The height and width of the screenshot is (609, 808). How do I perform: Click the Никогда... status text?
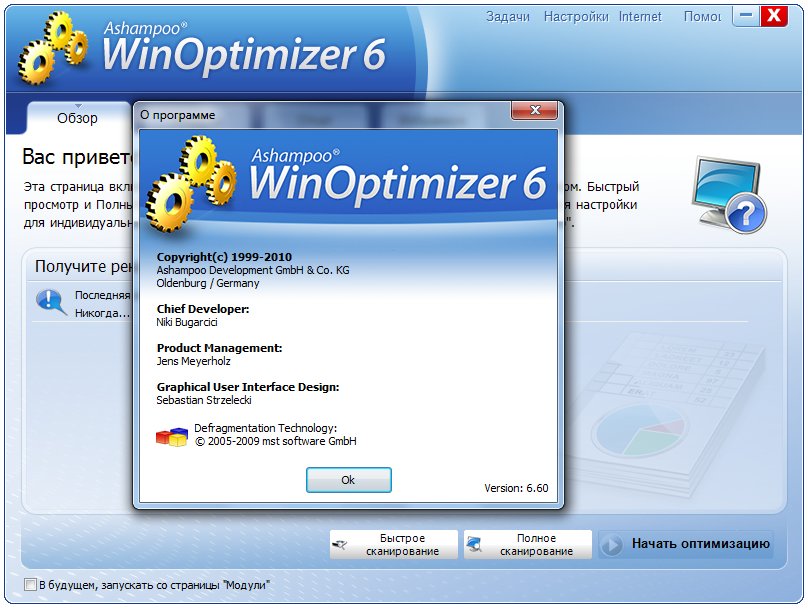pyautogui.click(x=102, y=313)
